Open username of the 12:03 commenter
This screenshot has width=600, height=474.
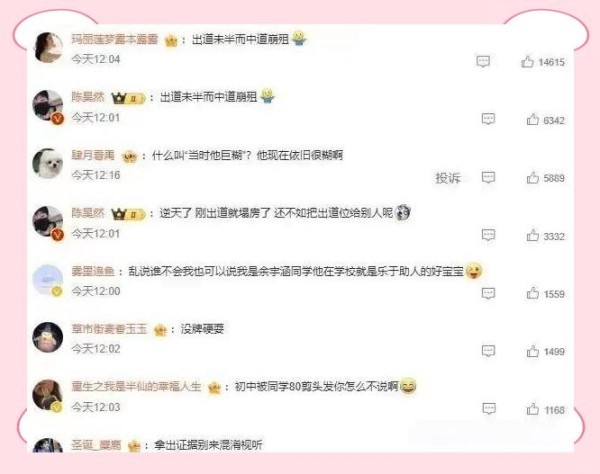(x=136, y=386)
